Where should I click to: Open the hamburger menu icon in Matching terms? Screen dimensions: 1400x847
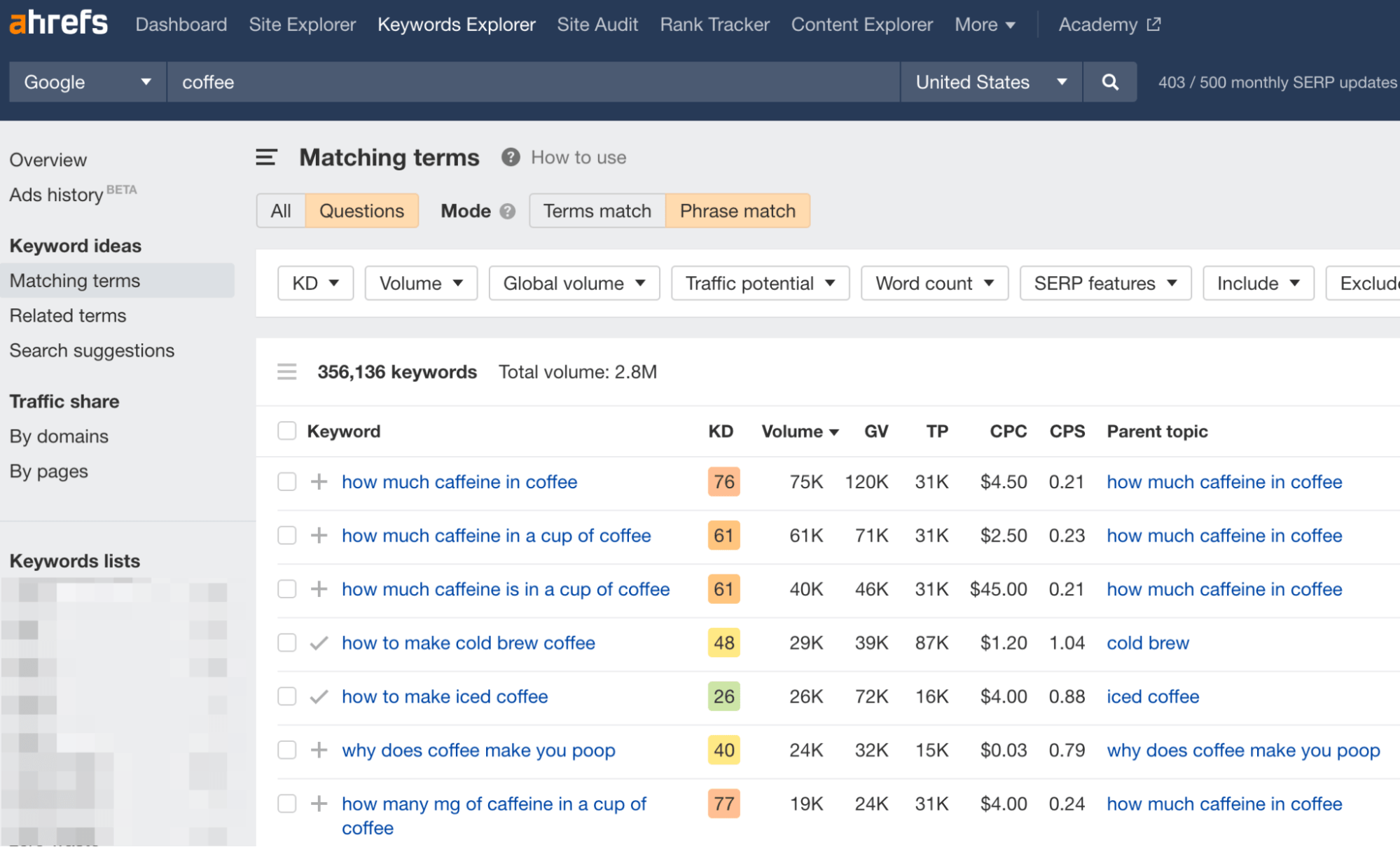pyautogui.click(x=265, y=157)
